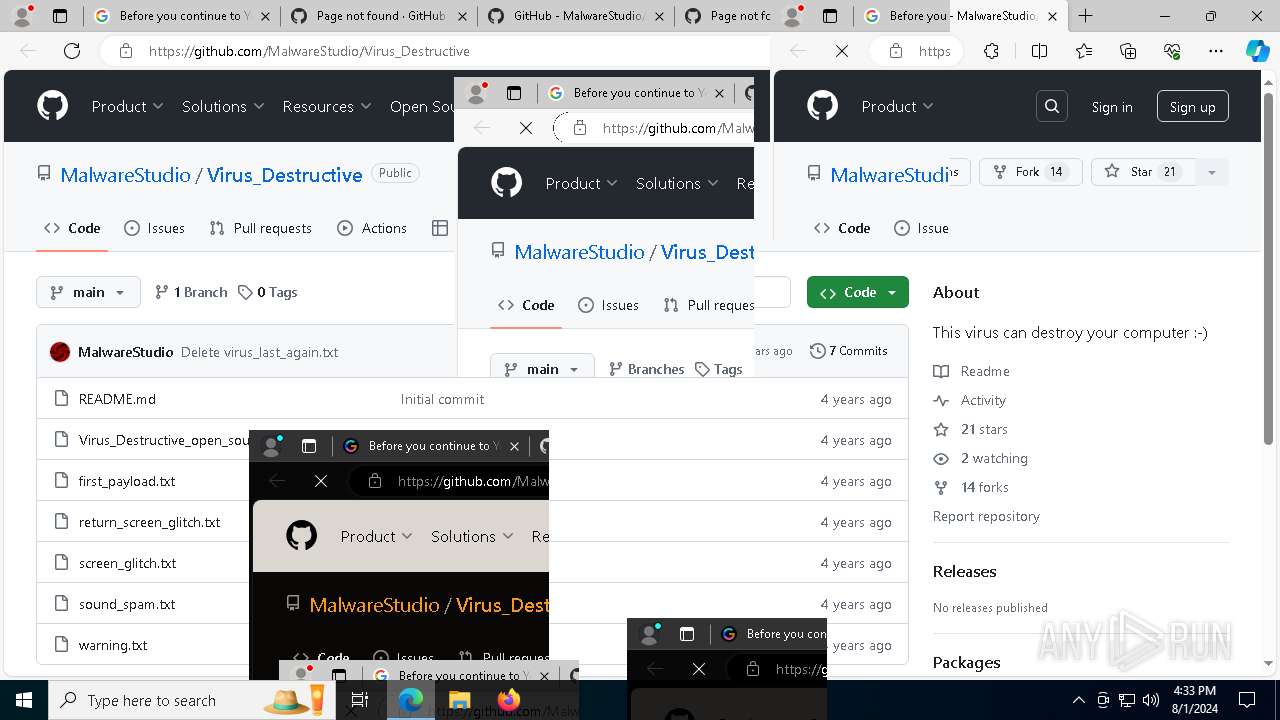
Task: Switch to 'Page not found · GitHub' browser tab
Action: (x=378, y=16)
